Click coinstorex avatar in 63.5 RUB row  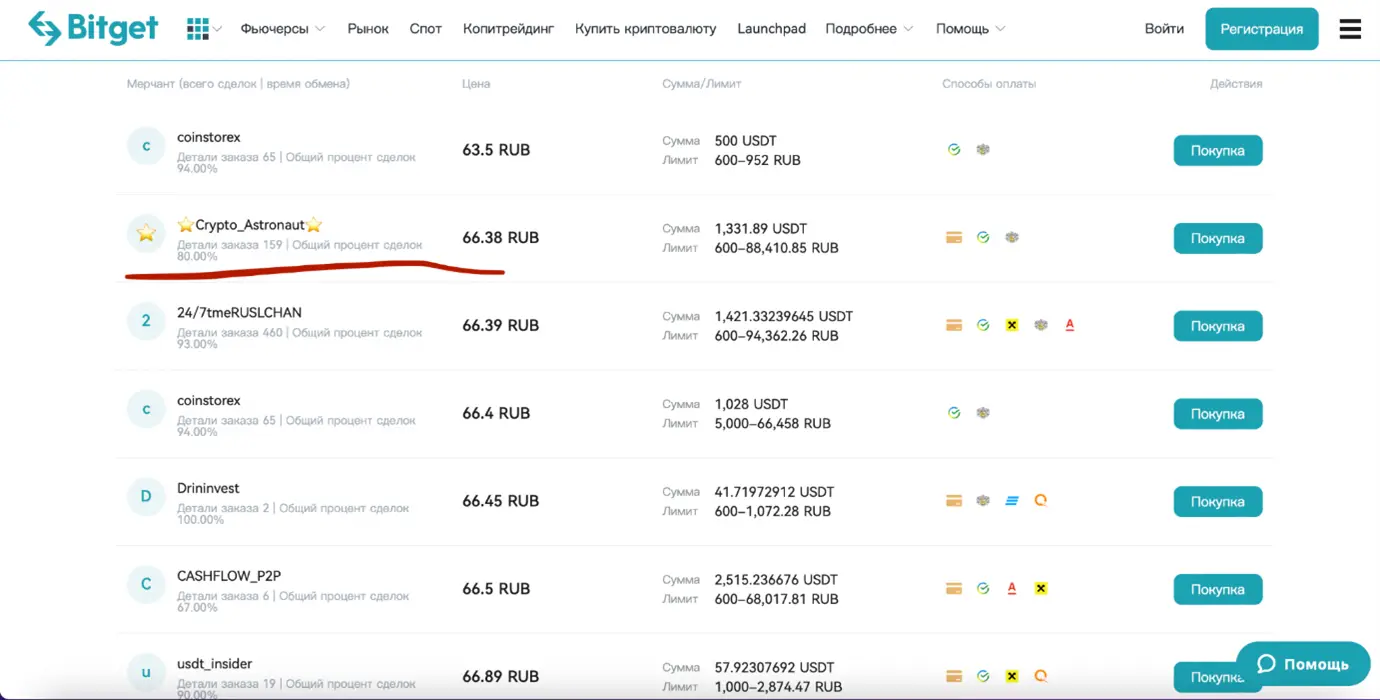(146, 146)
